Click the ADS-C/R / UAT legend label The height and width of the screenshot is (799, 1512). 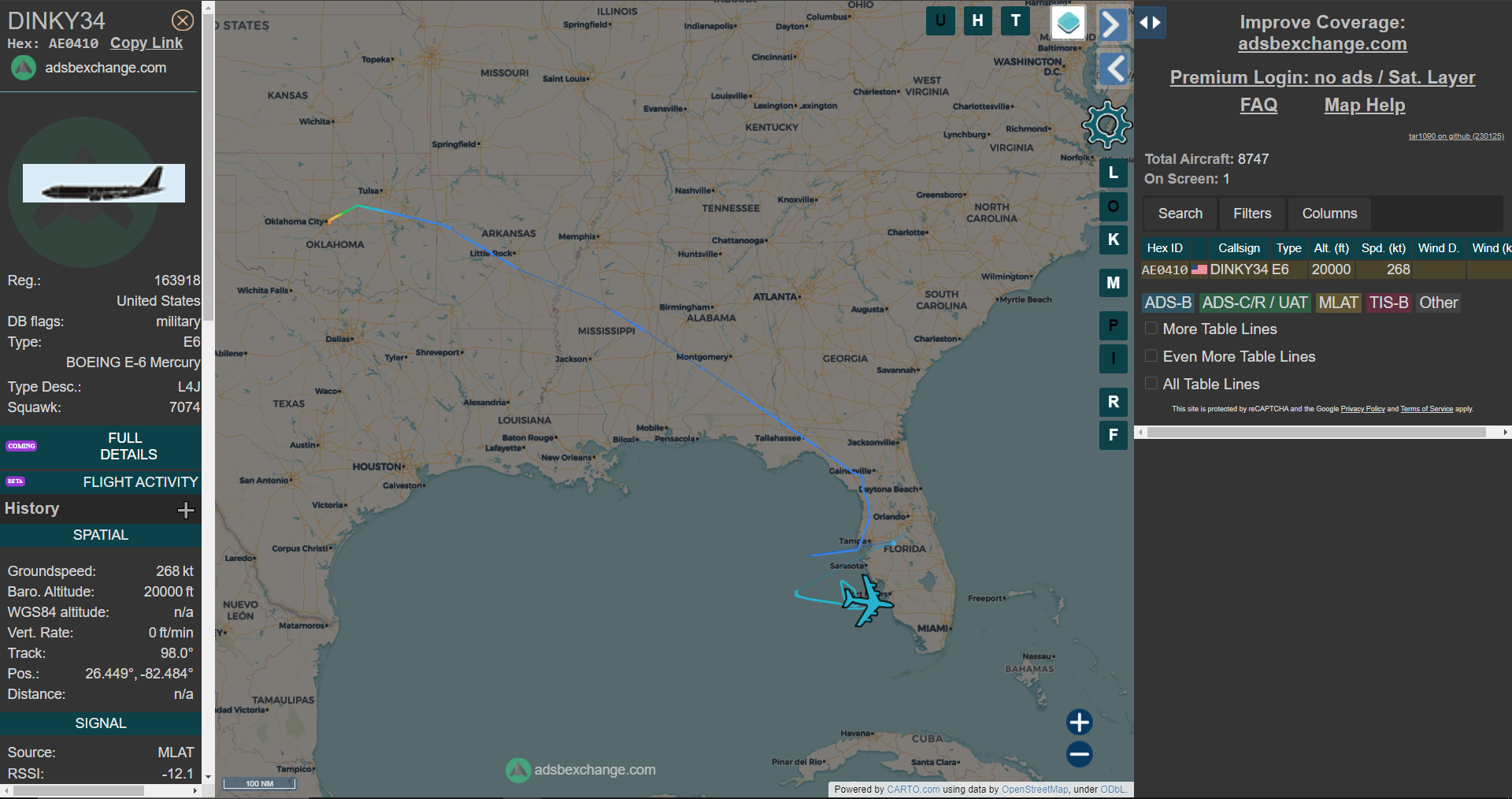[1254, 303]
